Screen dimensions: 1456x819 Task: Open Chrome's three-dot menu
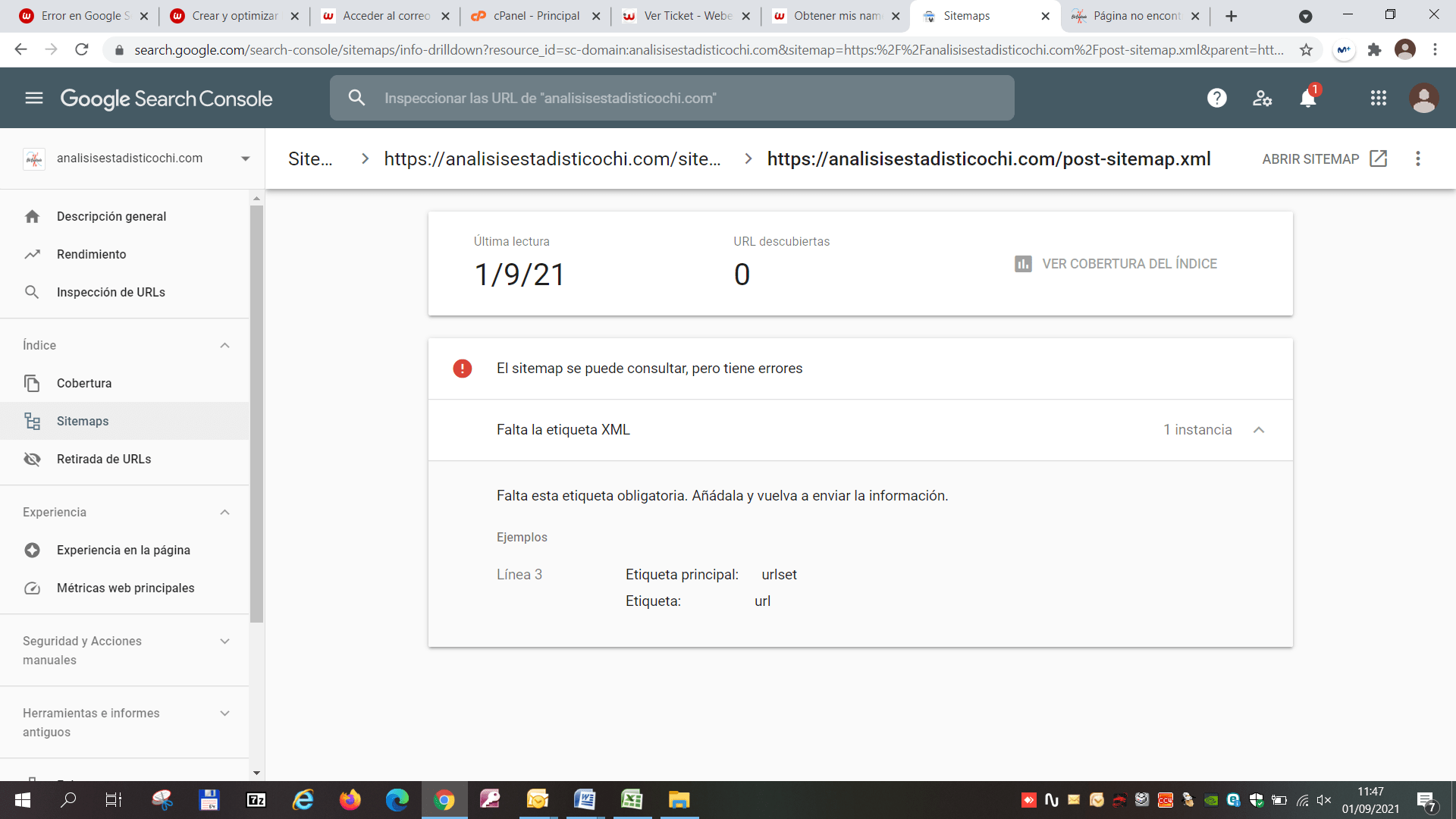coord(1435,50)
